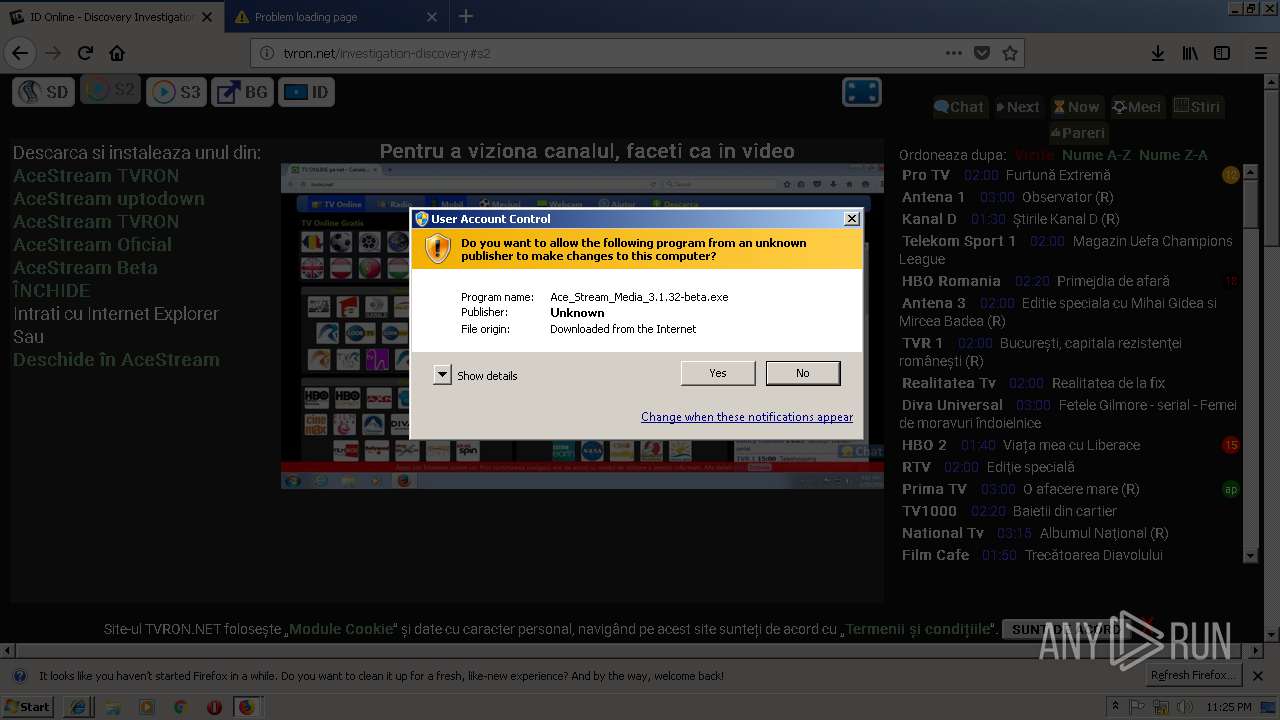Switch to the 'Problem loading page' tab
Image resolution: width=1280 pixels, height=720 pixels.
pyautogui.click(x=336, y=17)
